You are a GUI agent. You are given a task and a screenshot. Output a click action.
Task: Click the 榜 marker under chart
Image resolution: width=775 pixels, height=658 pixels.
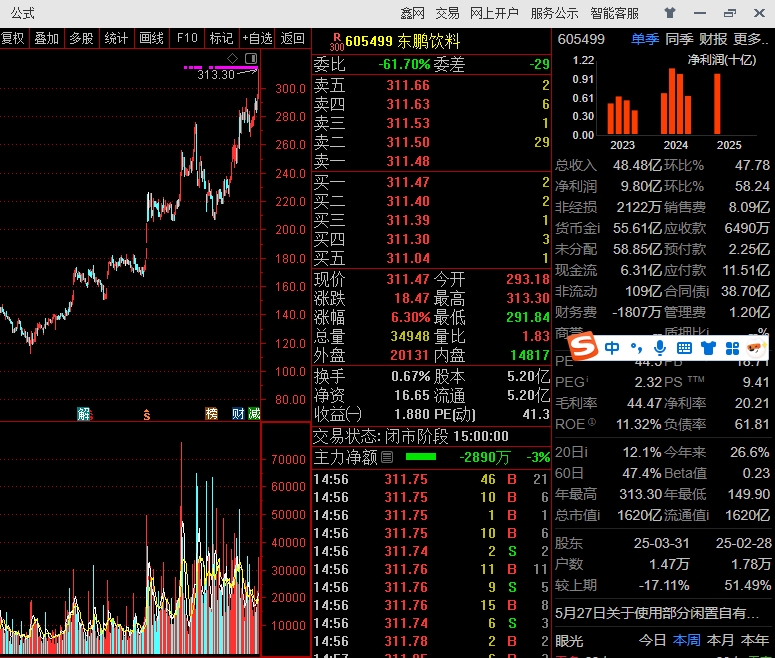tap(211, 414)
